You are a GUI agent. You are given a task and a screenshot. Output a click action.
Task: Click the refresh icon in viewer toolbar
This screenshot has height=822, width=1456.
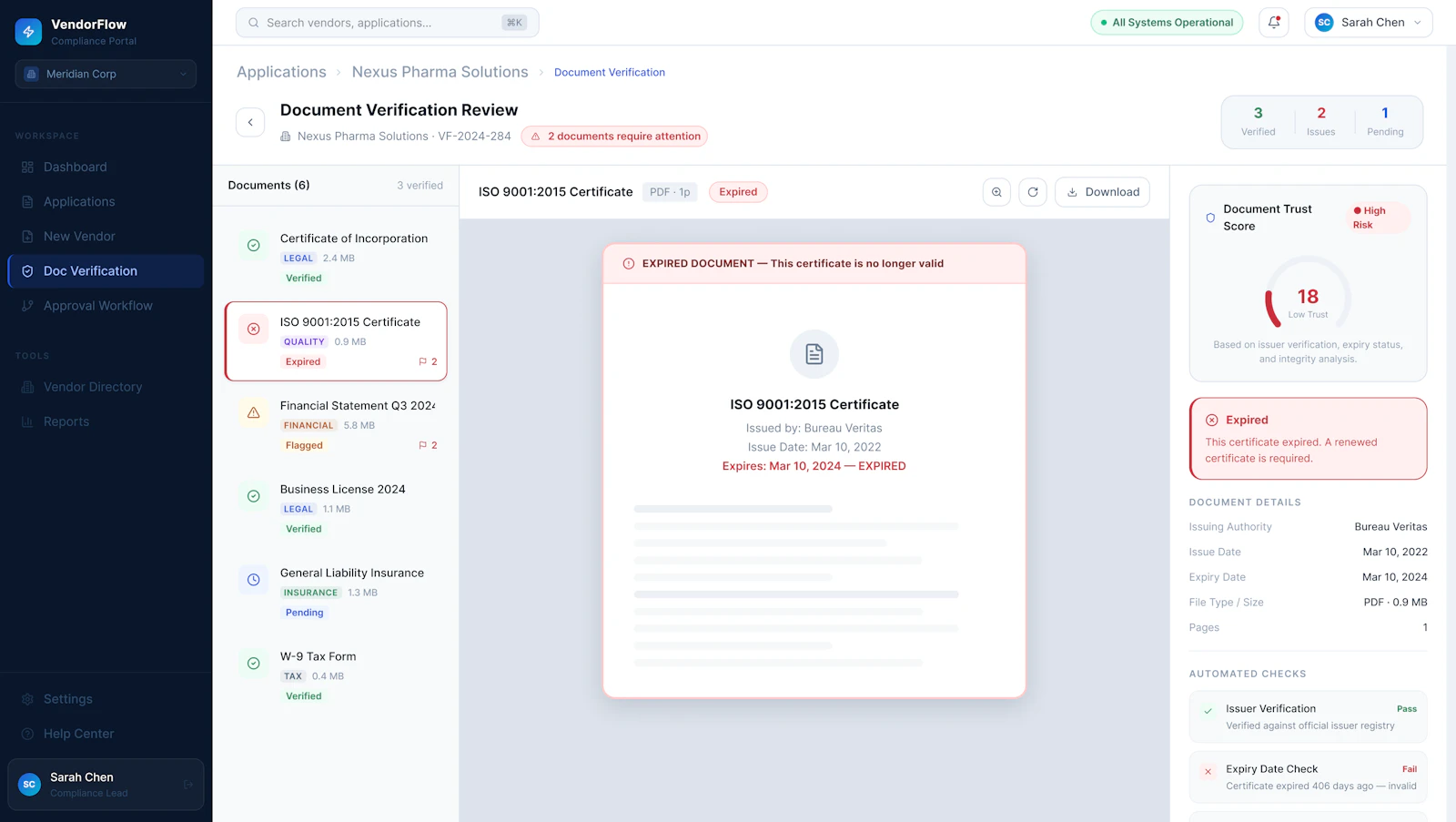1033,192
